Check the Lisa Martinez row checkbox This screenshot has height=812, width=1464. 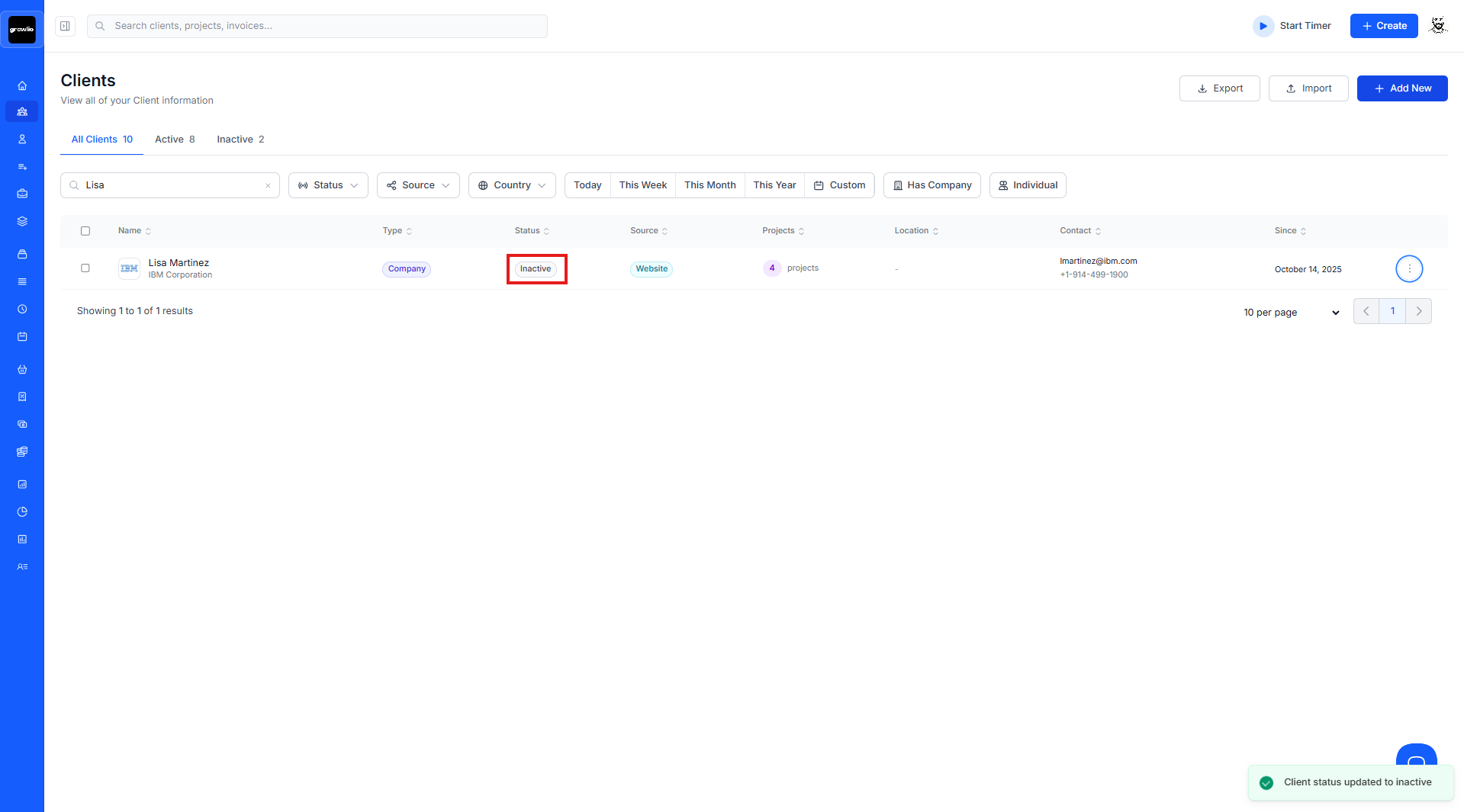click(x=85, y=268)
